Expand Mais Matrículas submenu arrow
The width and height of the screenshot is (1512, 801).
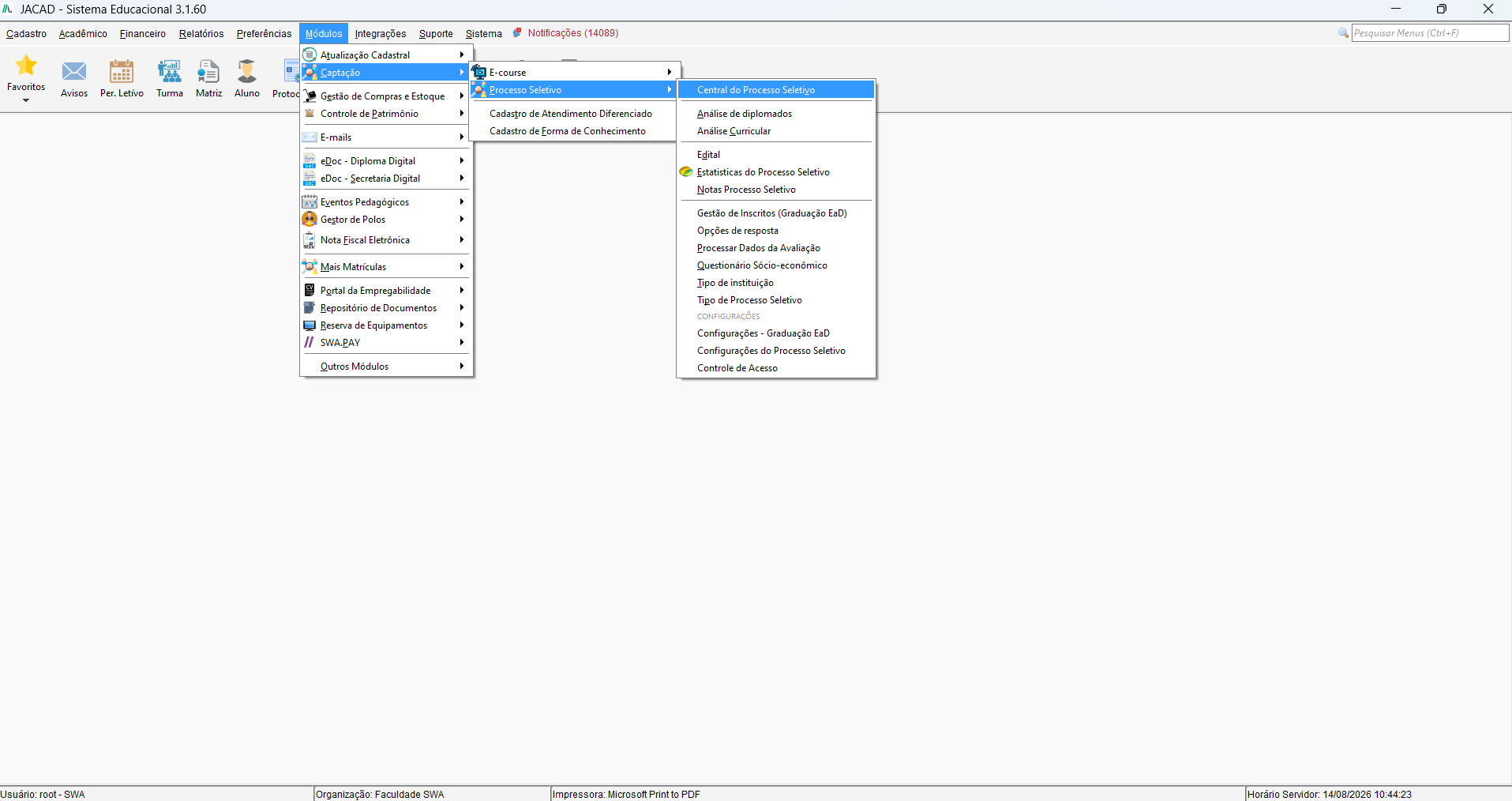click(461, 267)
